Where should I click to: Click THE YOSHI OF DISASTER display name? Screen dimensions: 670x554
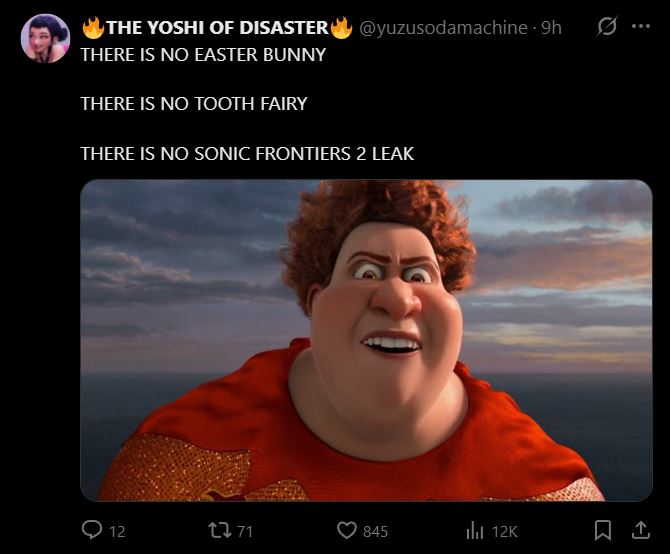pyautogui.click(x=217, y=28)
